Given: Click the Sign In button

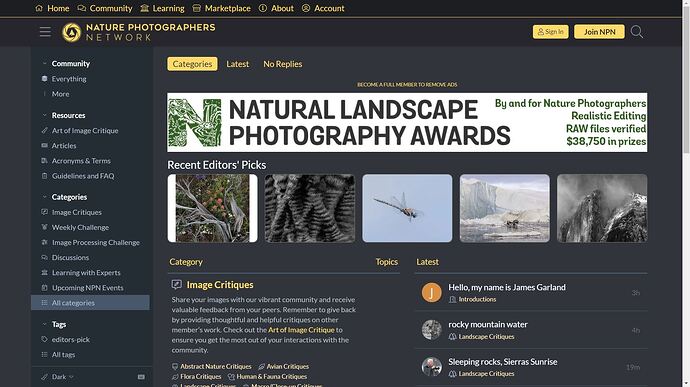Looking at the screenshot, I should [551, 32].
